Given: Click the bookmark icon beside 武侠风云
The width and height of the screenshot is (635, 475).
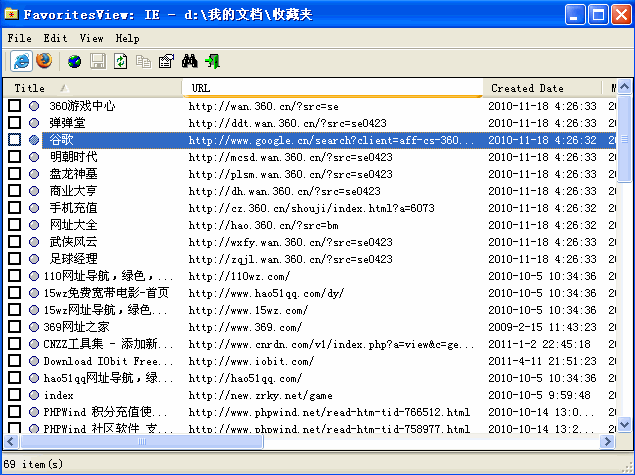Looking at the screenshot, I should tap(34, 242).
